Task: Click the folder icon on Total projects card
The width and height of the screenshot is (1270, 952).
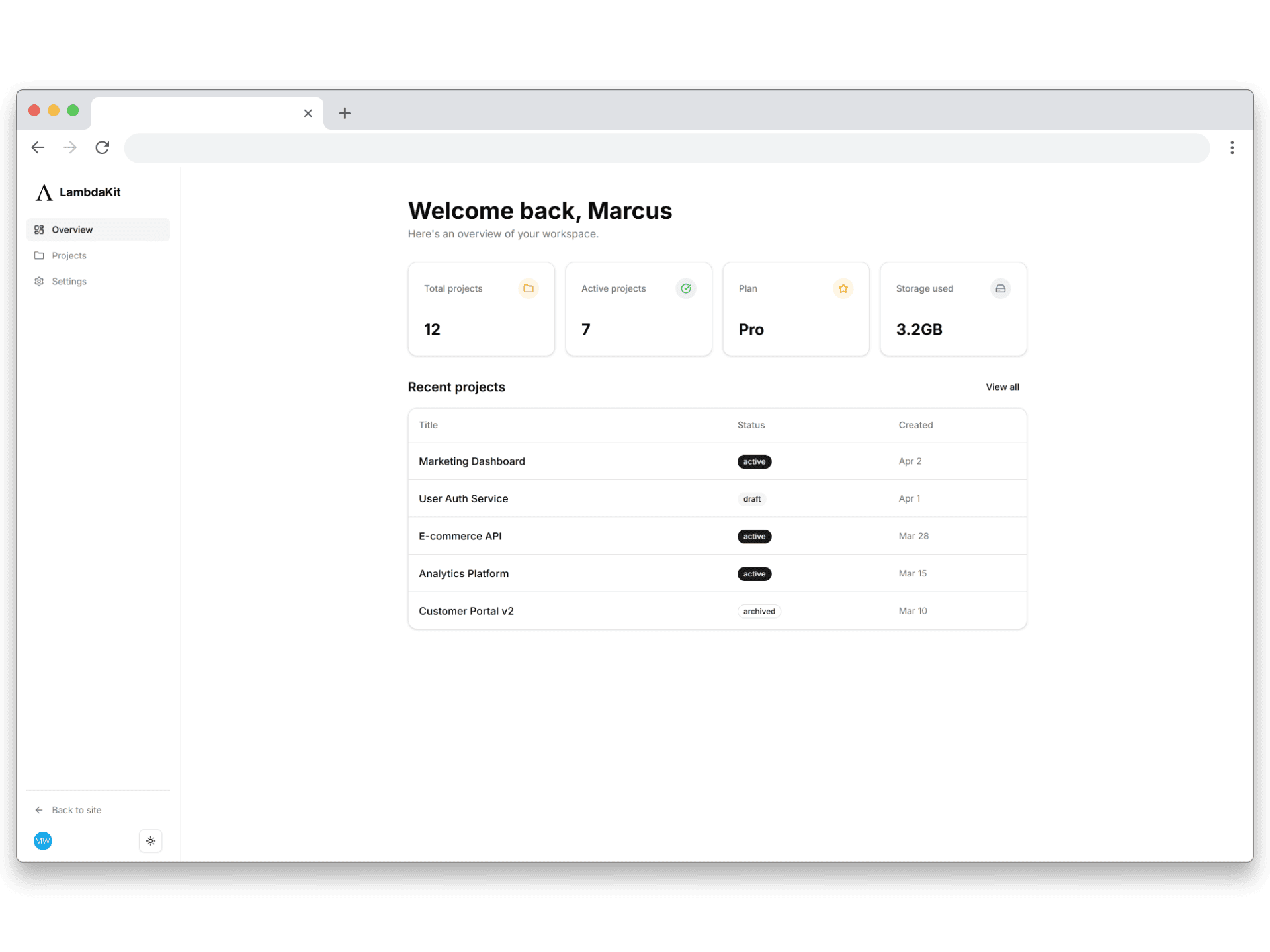Action: tap(528, 288)
